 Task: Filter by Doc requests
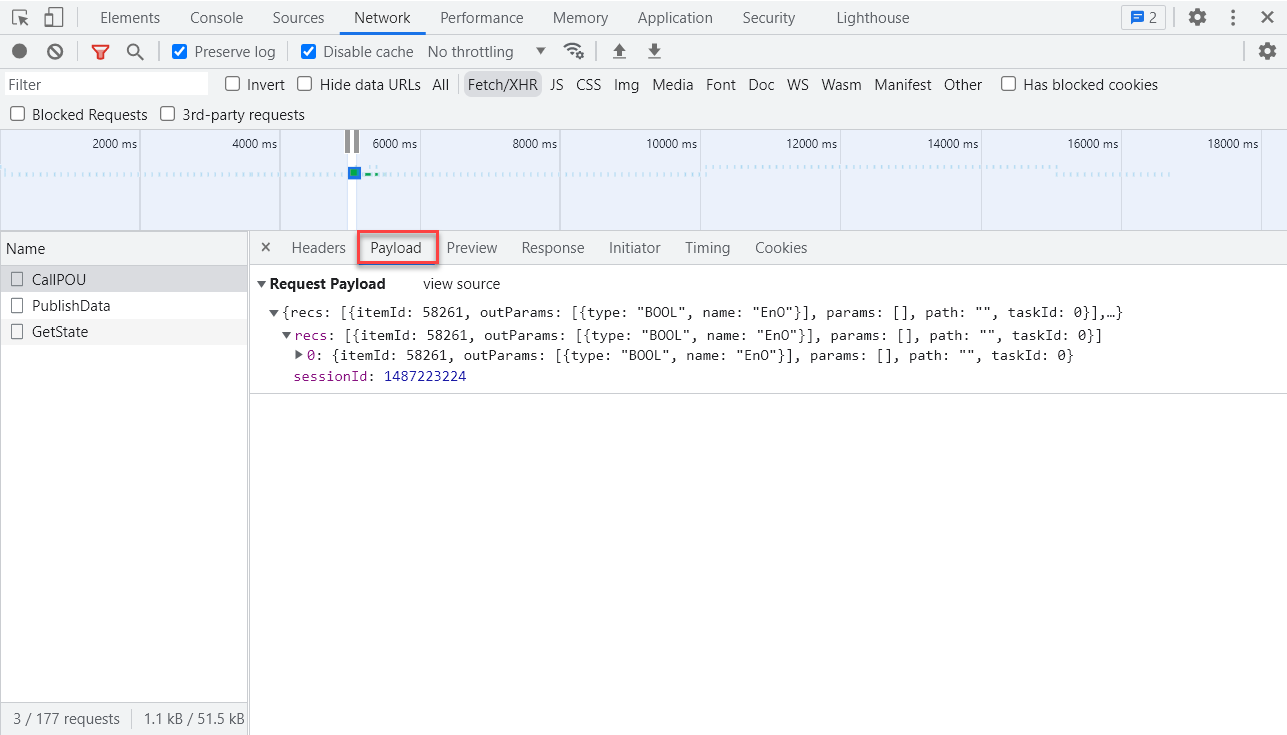coord(762,85)
